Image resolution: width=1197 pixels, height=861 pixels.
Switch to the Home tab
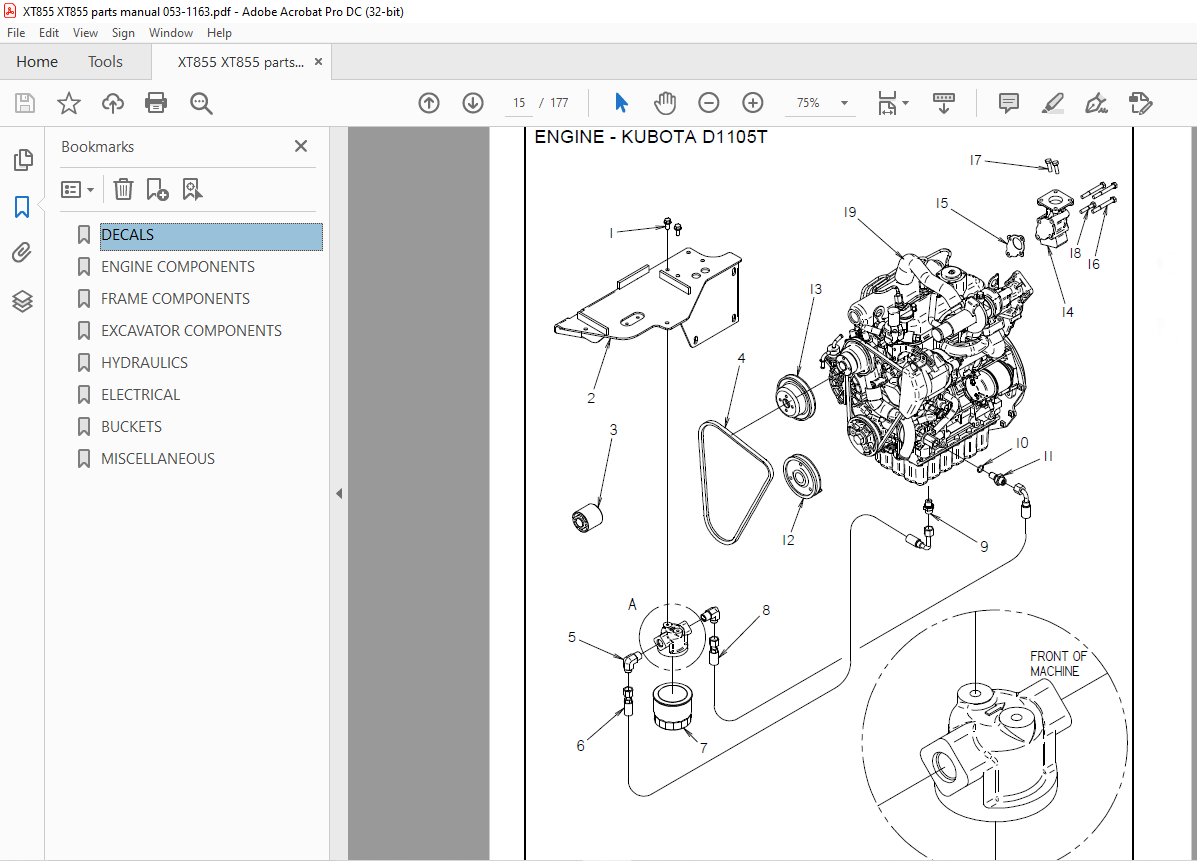point(37,62)
